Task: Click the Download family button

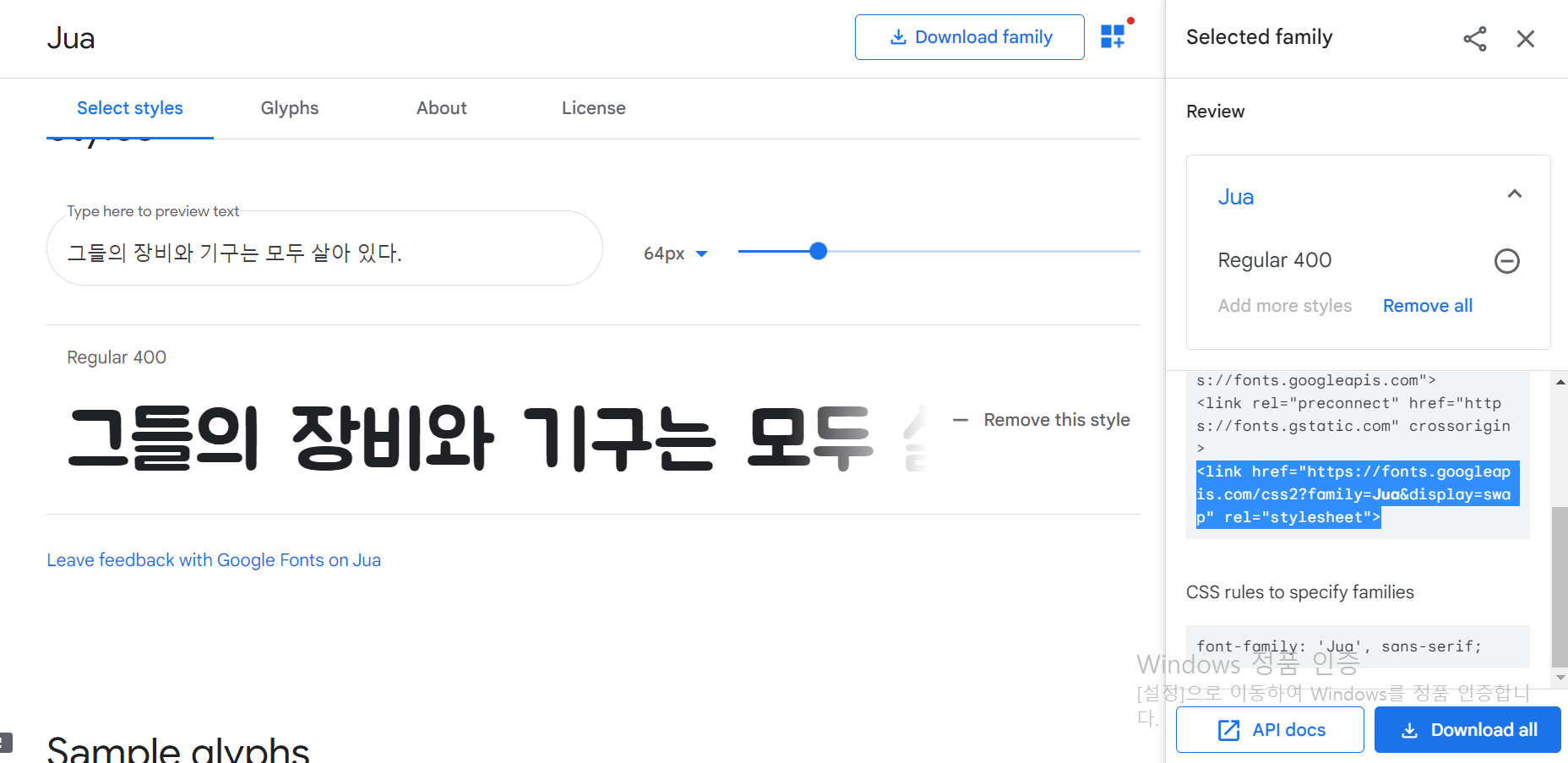Action: click(x=969, y=37)
